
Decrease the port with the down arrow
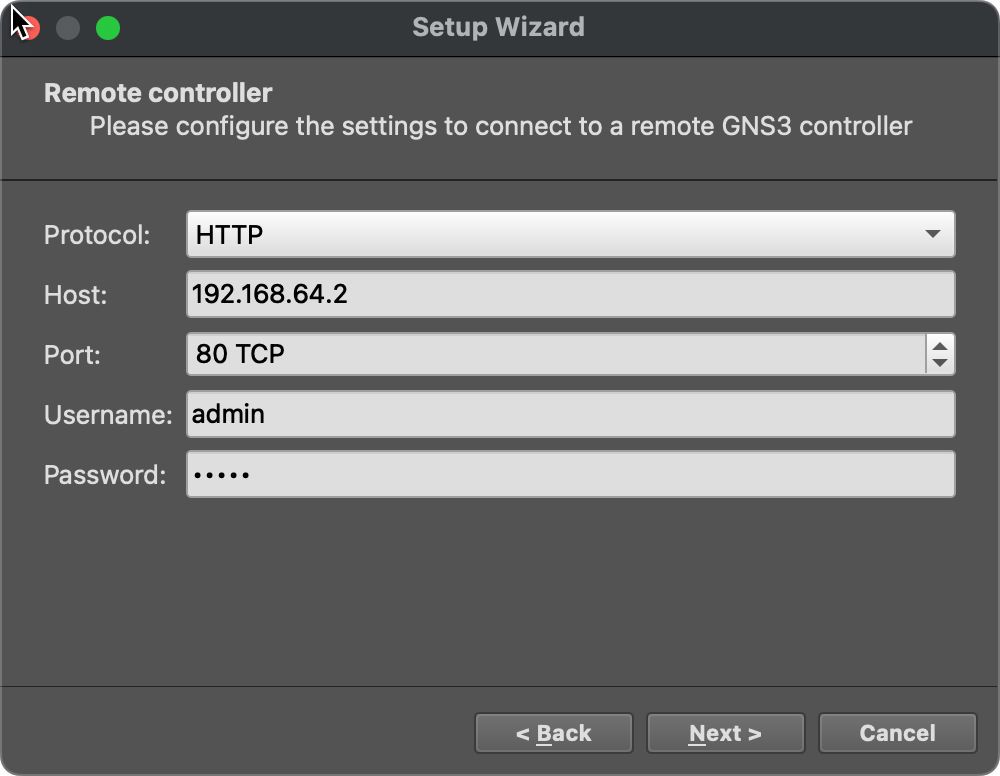coord(939,363)
